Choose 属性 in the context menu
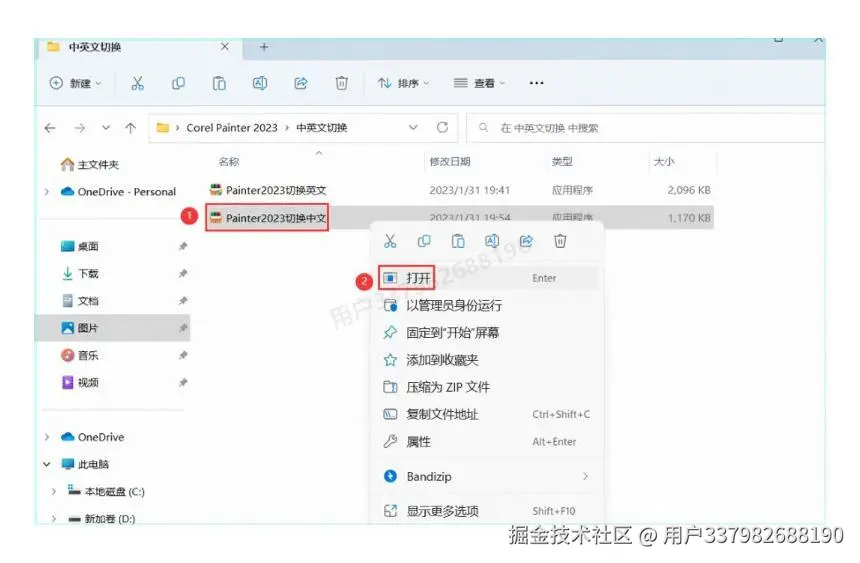Screen dimensions: 860x563 coord(487,442)
